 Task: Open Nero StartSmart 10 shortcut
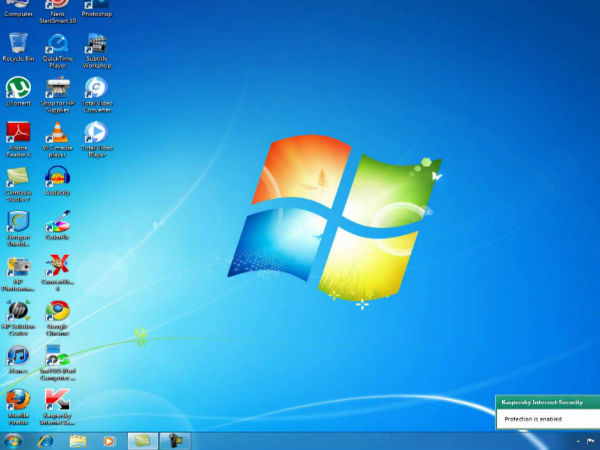coord(57,11)
